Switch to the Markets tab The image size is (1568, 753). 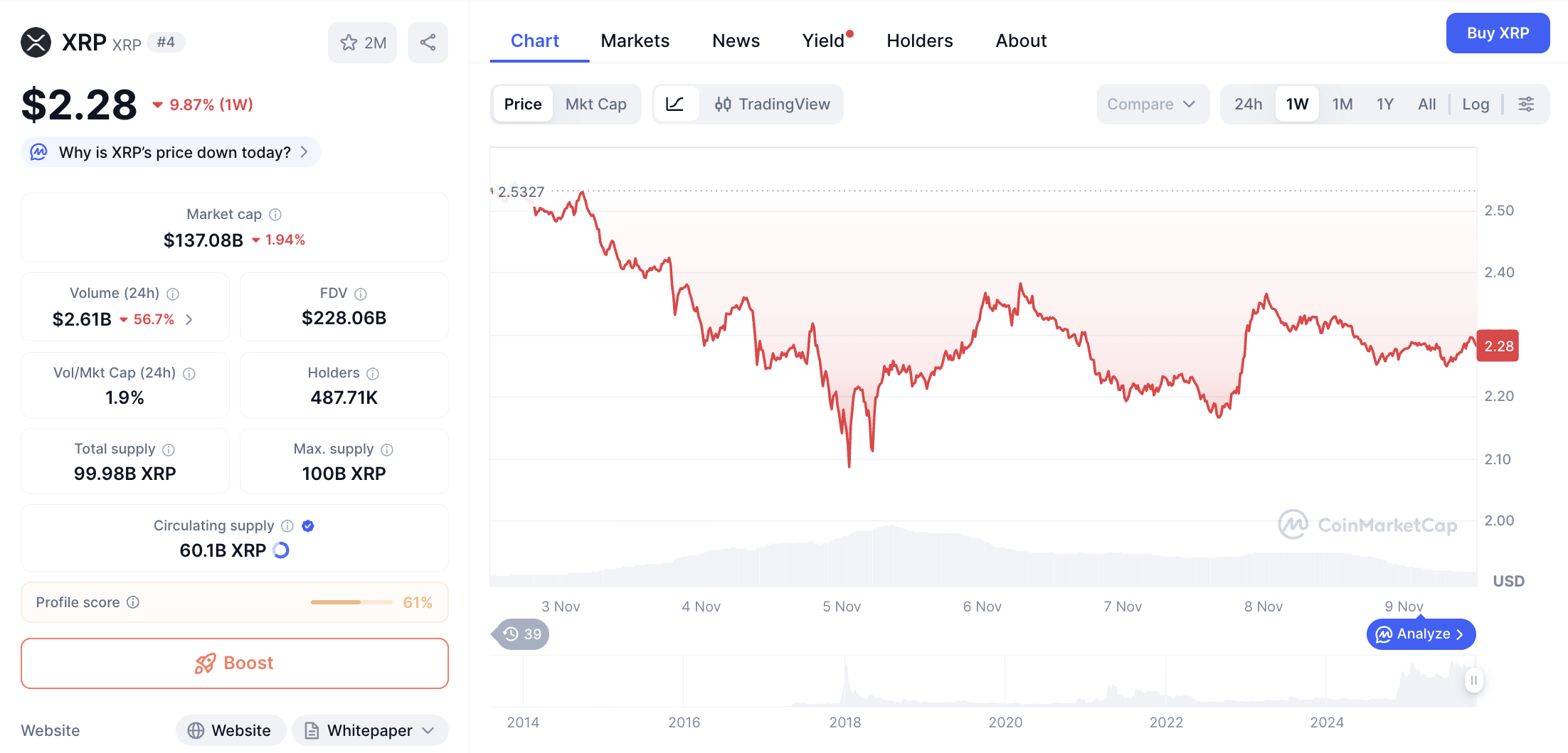[x=635, y=41]
